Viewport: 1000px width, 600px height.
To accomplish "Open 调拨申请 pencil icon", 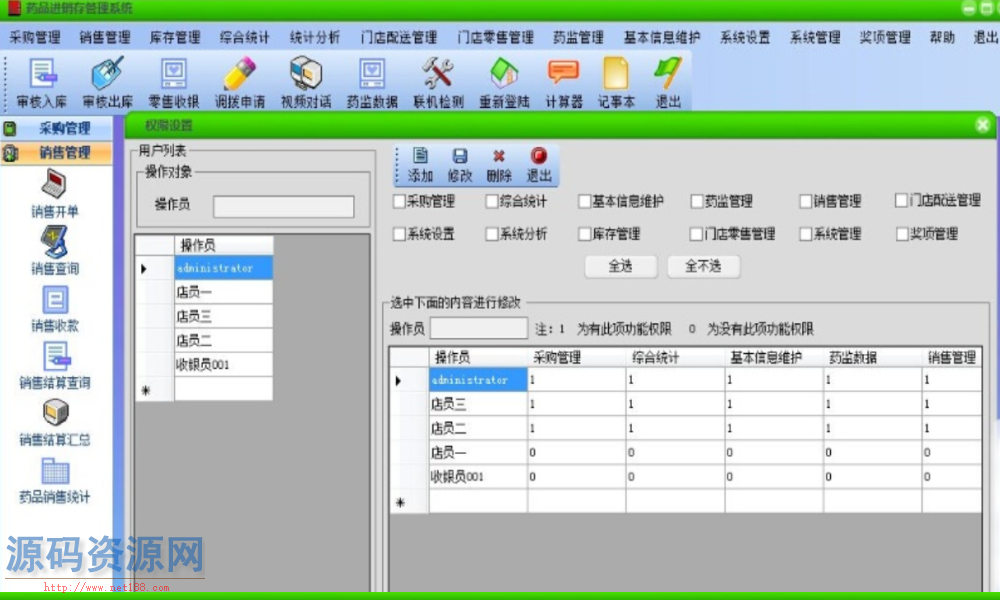I will pos(240,83).
